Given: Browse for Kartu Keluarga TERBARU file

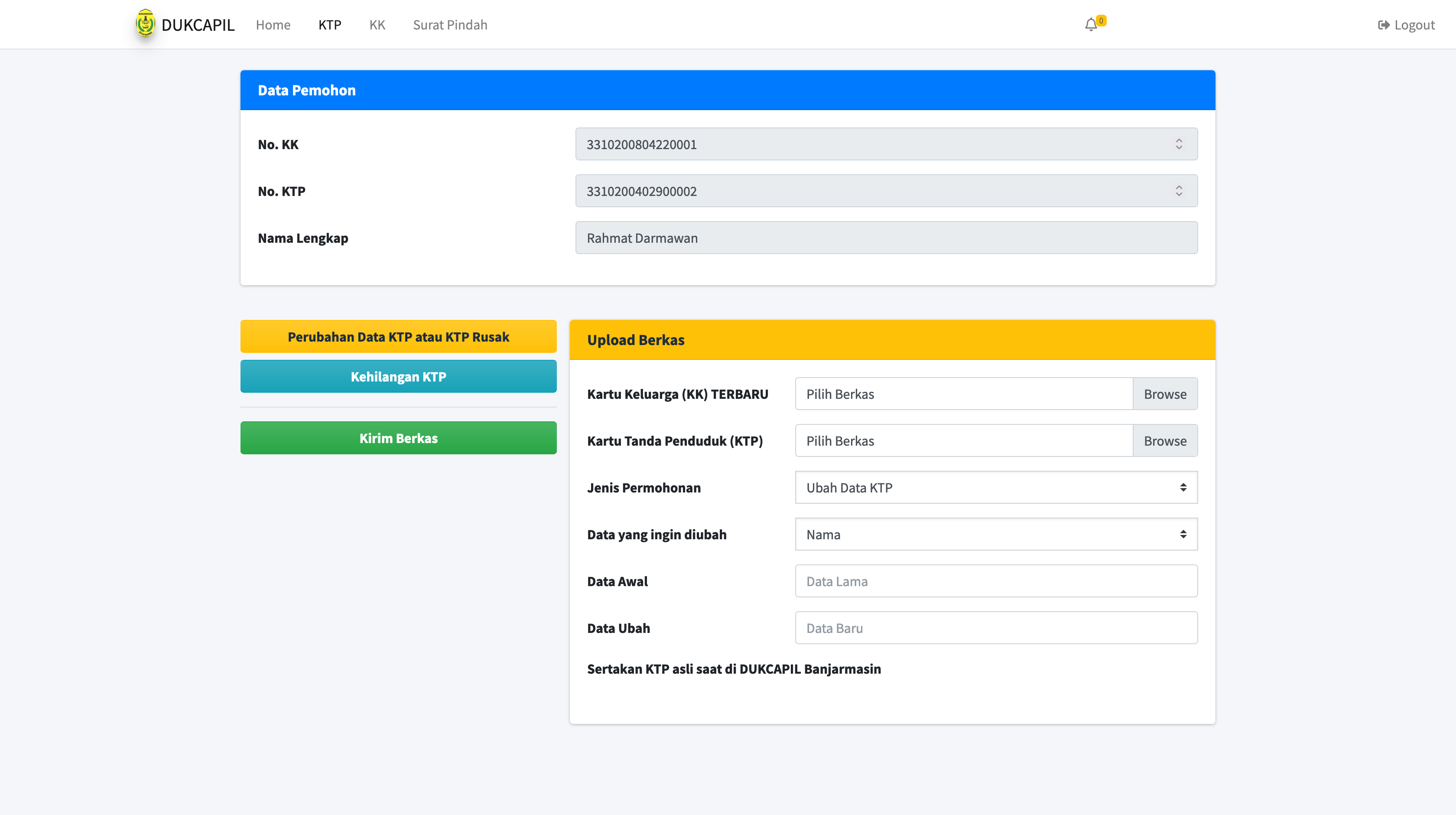Looking at the screenshot, I should click(x=1164, y=394).
